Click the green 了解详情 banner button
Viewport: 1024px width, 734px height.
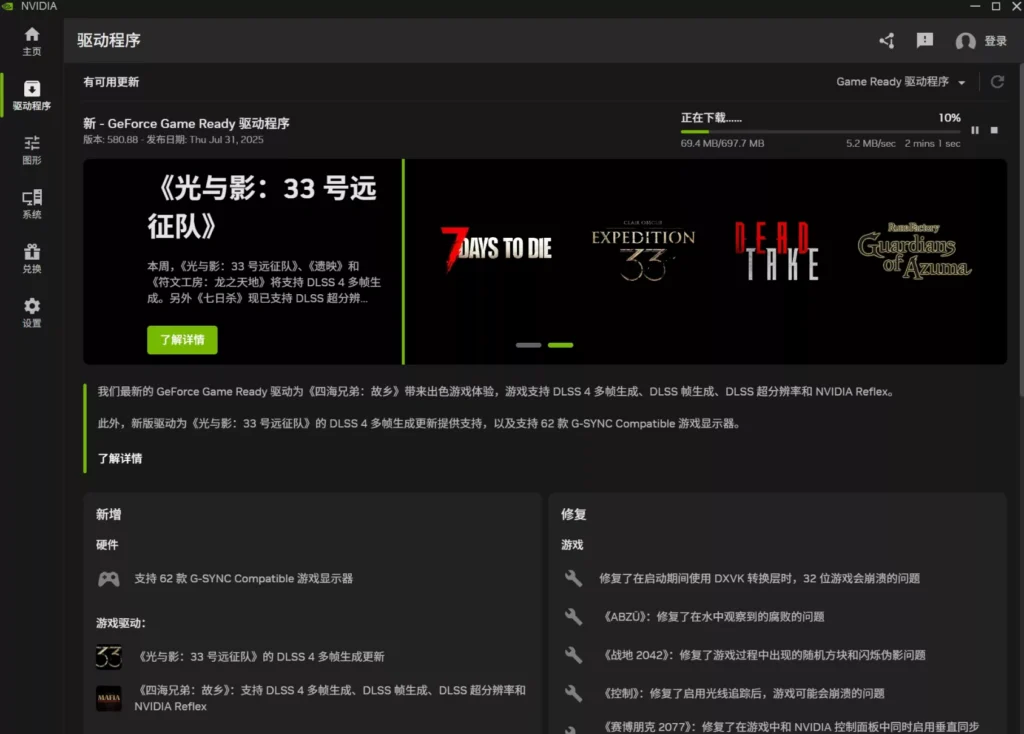tap(180, 340)
